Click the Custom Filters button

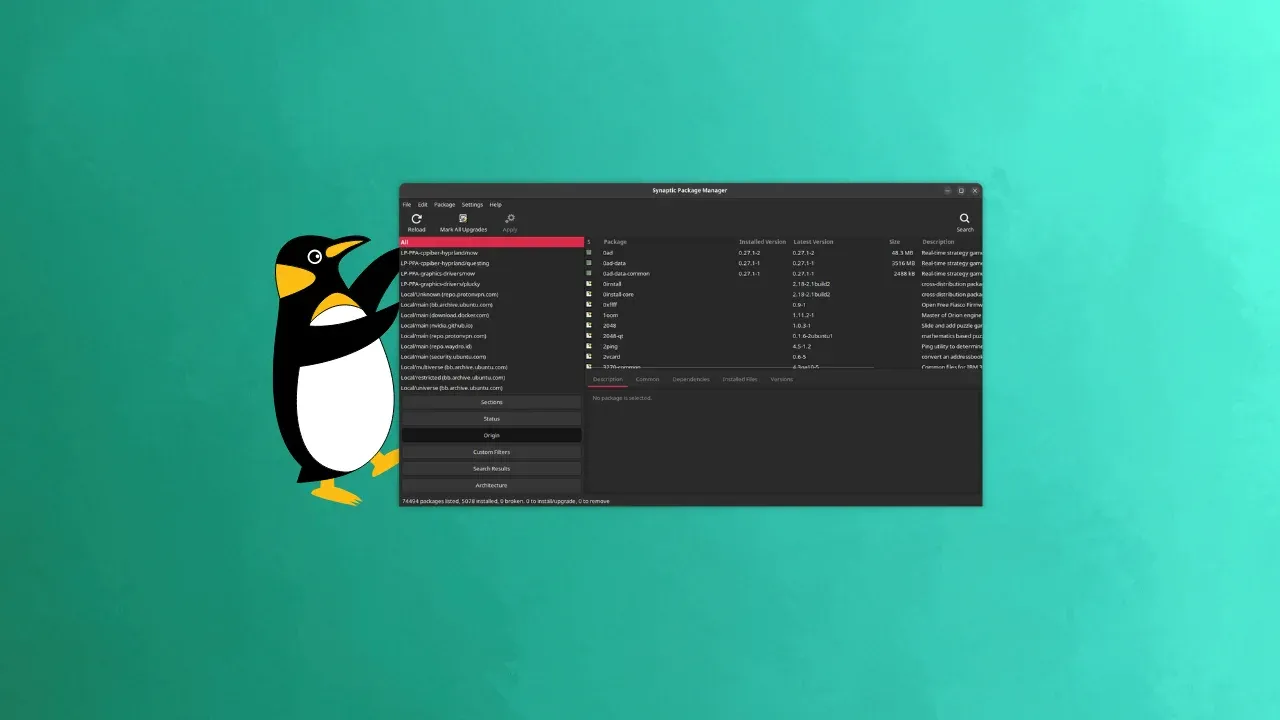tap(491, 451)
